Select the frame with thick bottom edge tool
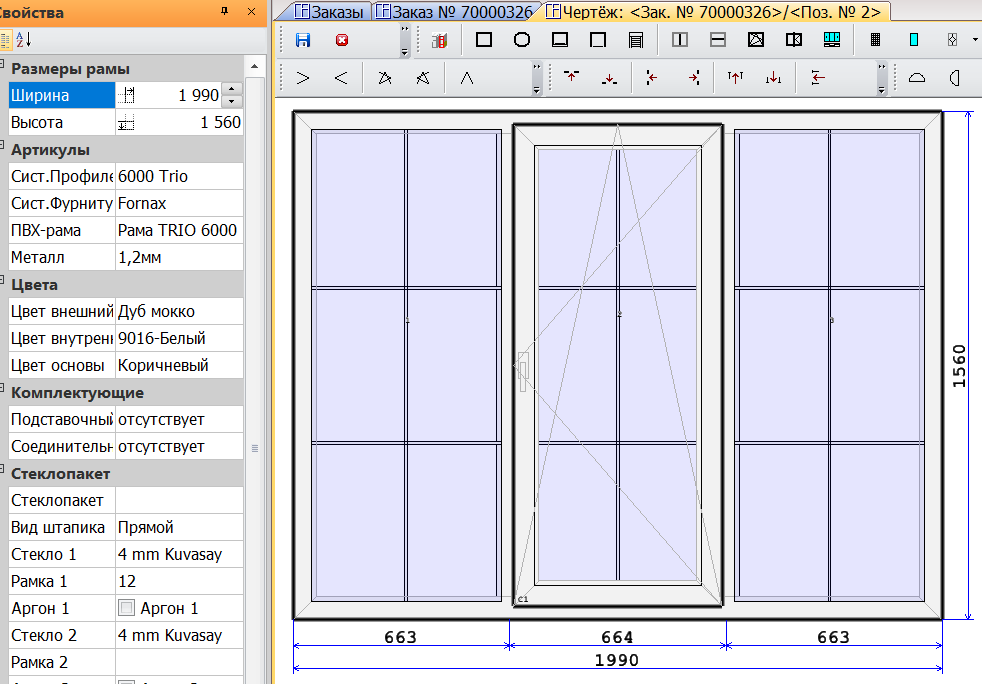 pos(560,40)
